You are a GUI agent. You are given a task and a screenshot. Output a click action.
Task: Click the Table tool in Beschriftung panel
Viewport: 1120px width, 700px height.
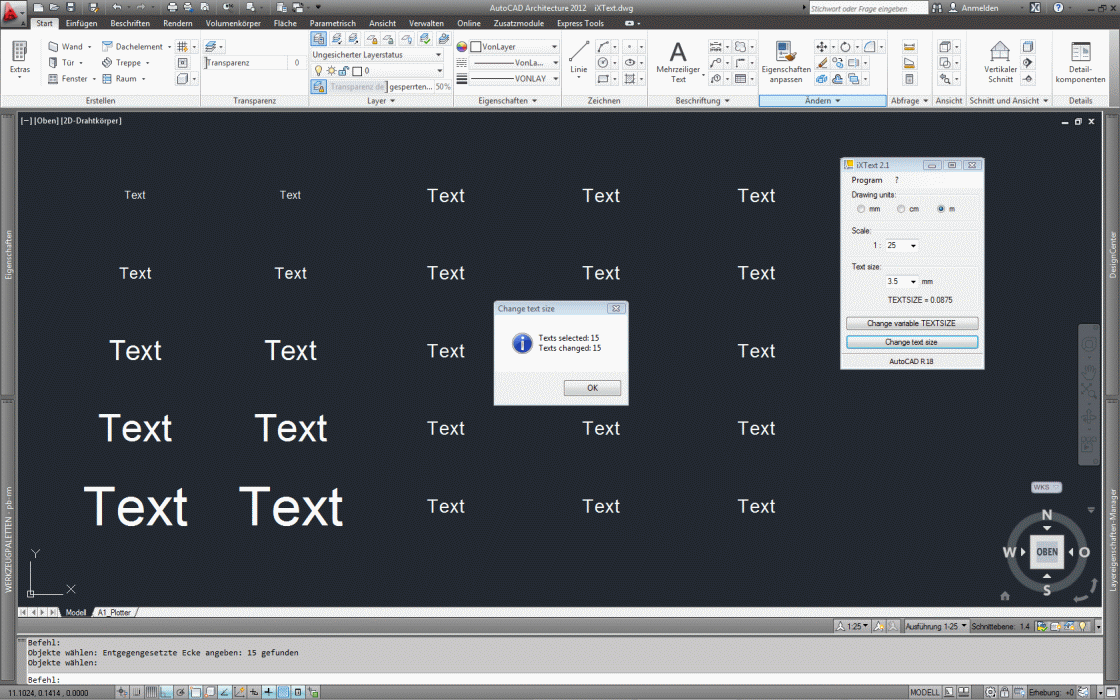tap(741, 79)
